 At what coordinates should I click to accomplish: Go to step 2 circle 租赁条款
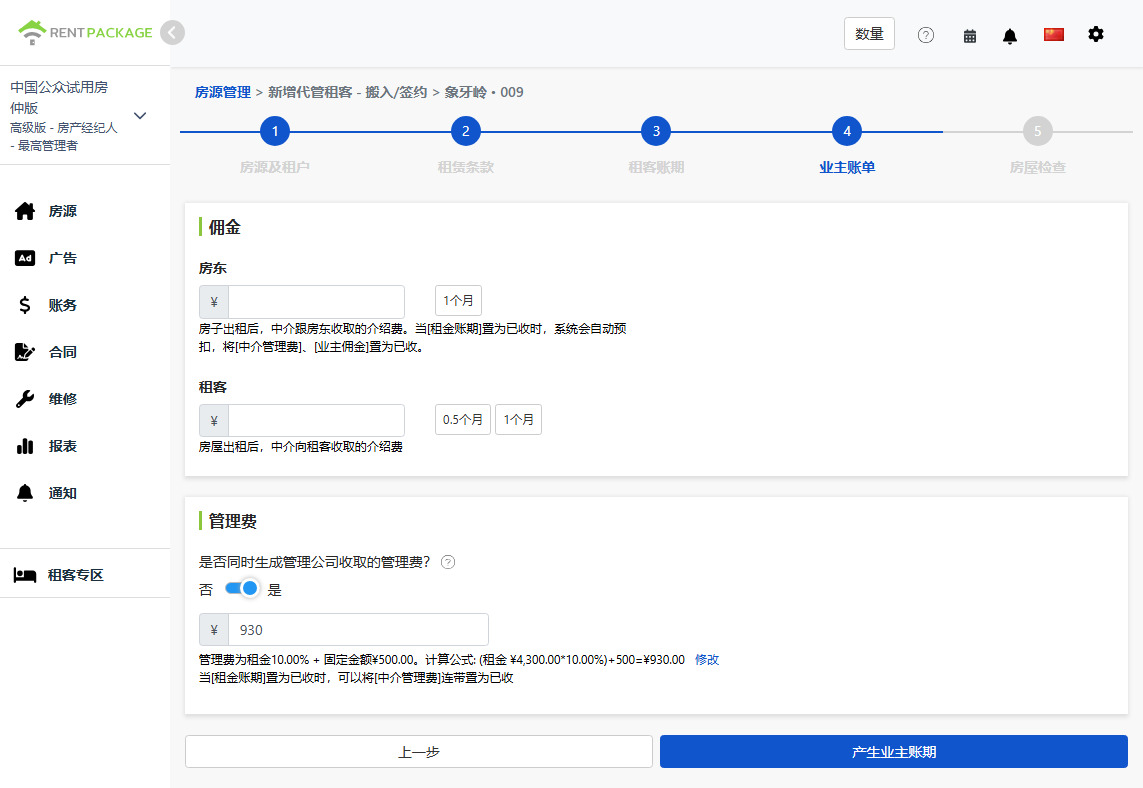point(466,131)
